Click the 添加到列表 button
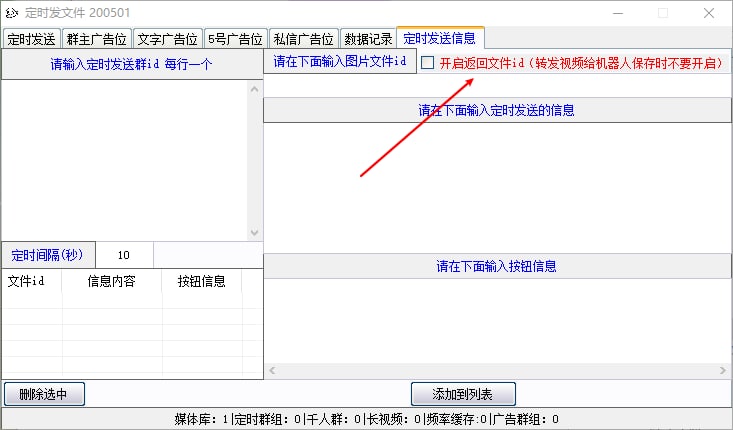The width and height of the screenshot is (733, 430). click(463, 394)
